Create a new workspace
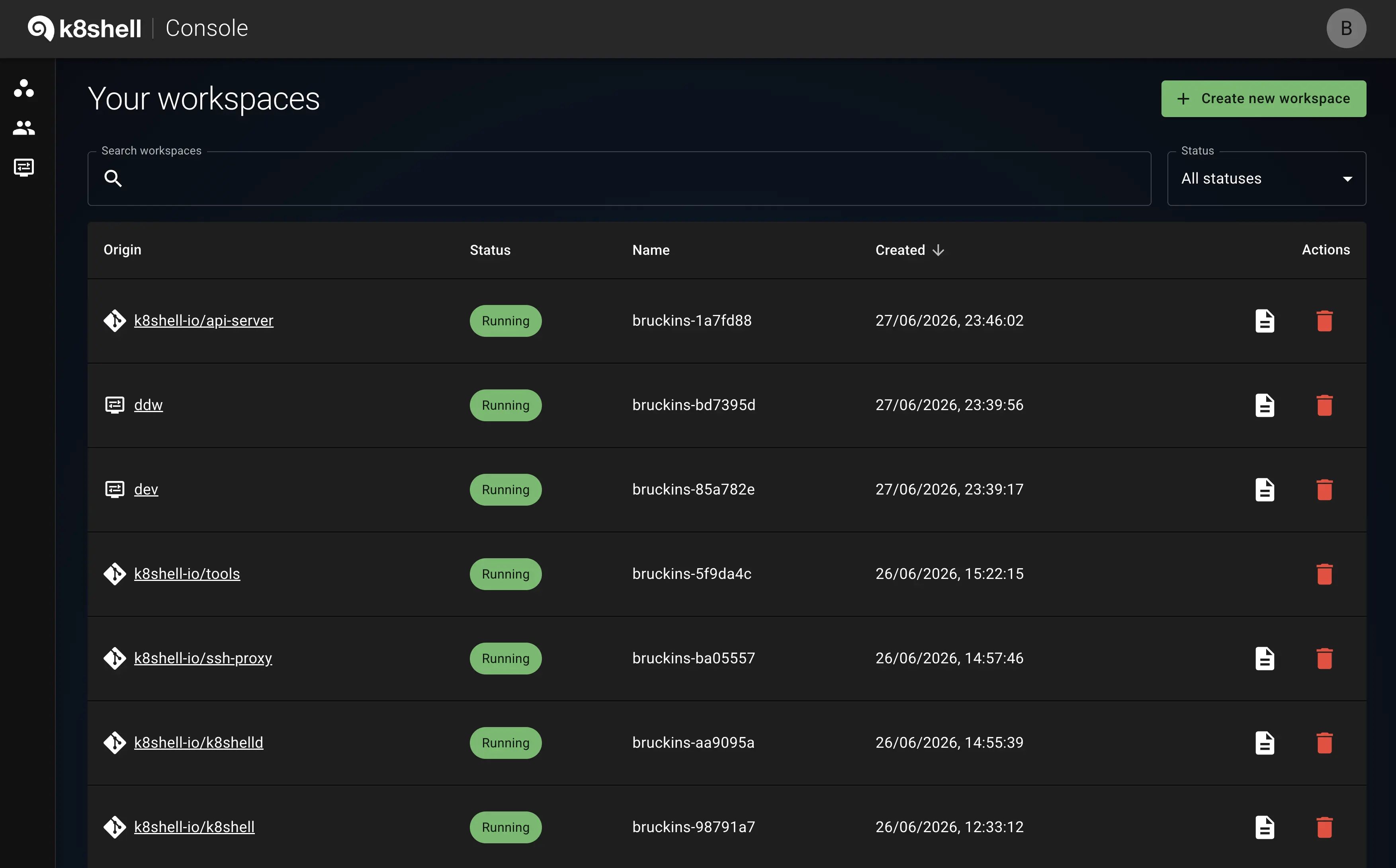This screenshot has height=868, width=1396. (1263, 99)
